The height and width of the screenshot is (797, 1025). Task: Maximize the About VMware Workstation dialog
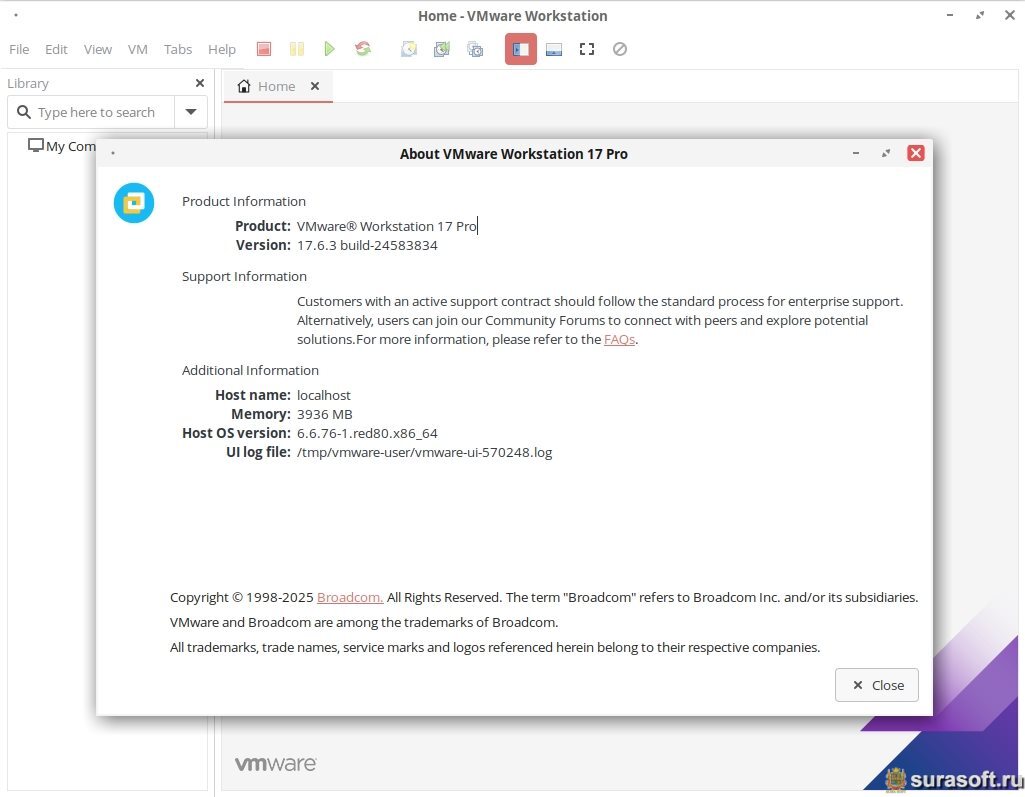click(886, 153)
